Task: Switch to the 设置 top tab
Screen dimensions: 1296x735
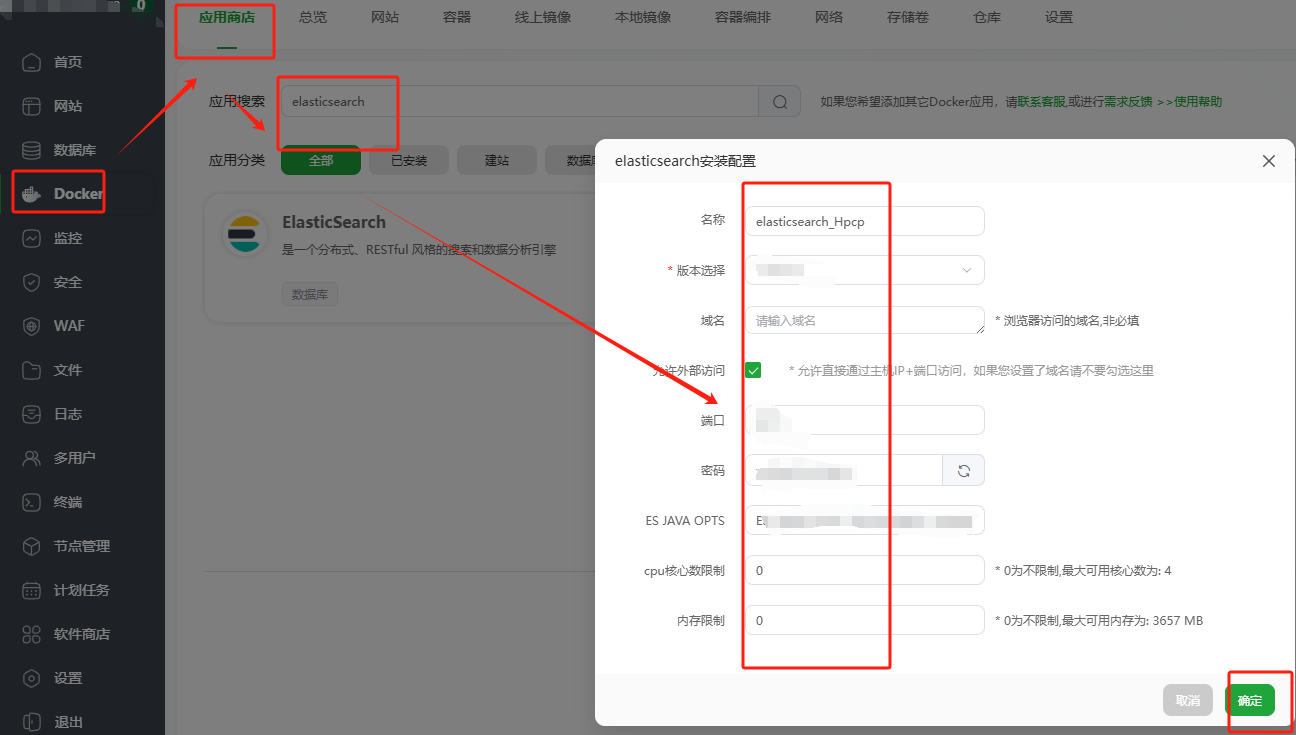Action: coord(1059,17)
